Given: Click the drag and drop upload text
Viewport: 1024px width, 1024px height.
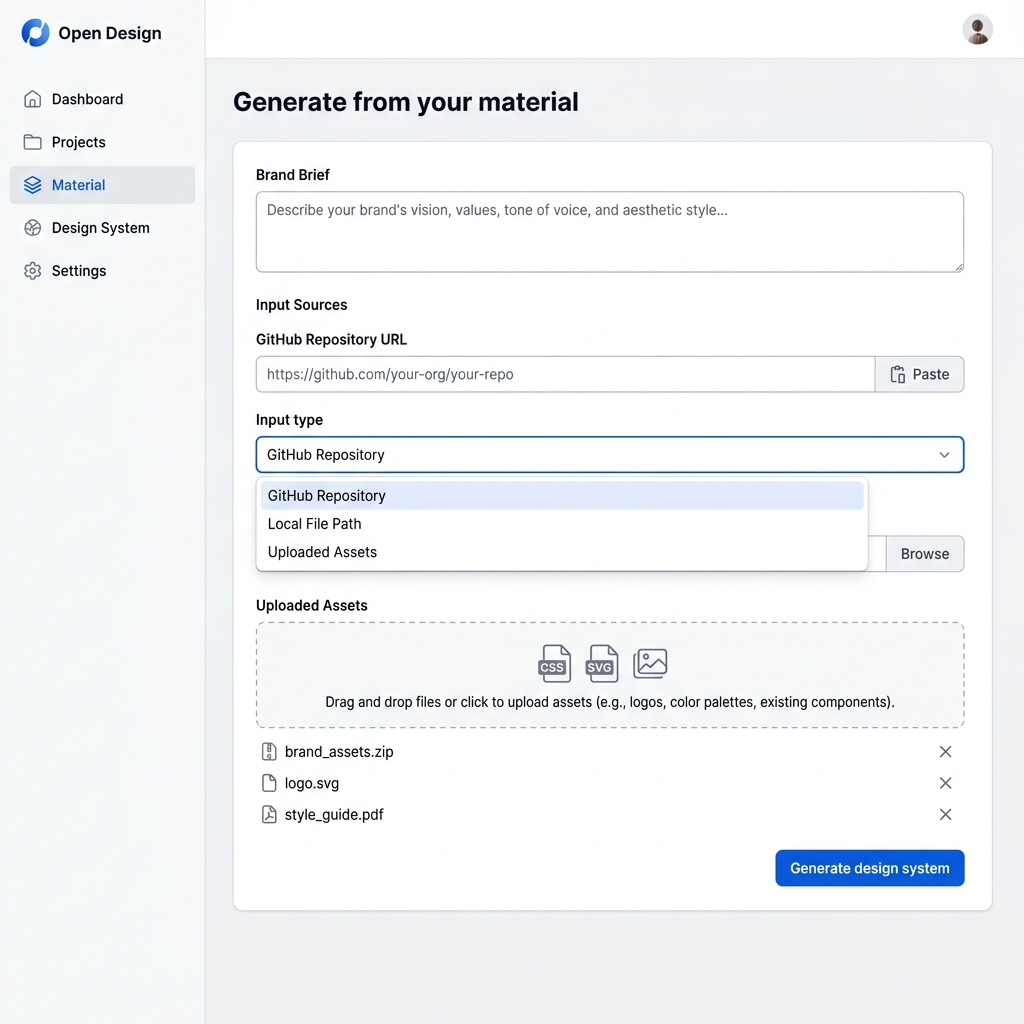Looking at the screenshot, I should 610,702.
